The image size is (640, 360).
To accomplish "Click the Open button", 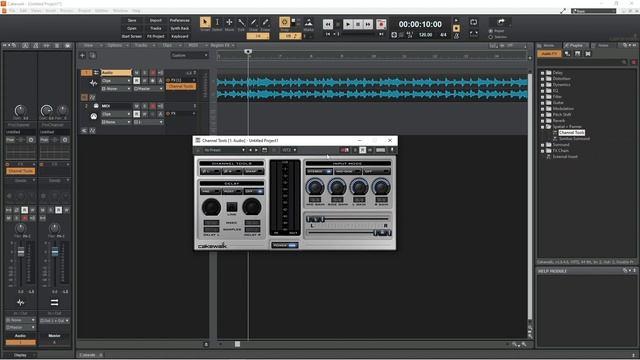I will tap(132, 29).
